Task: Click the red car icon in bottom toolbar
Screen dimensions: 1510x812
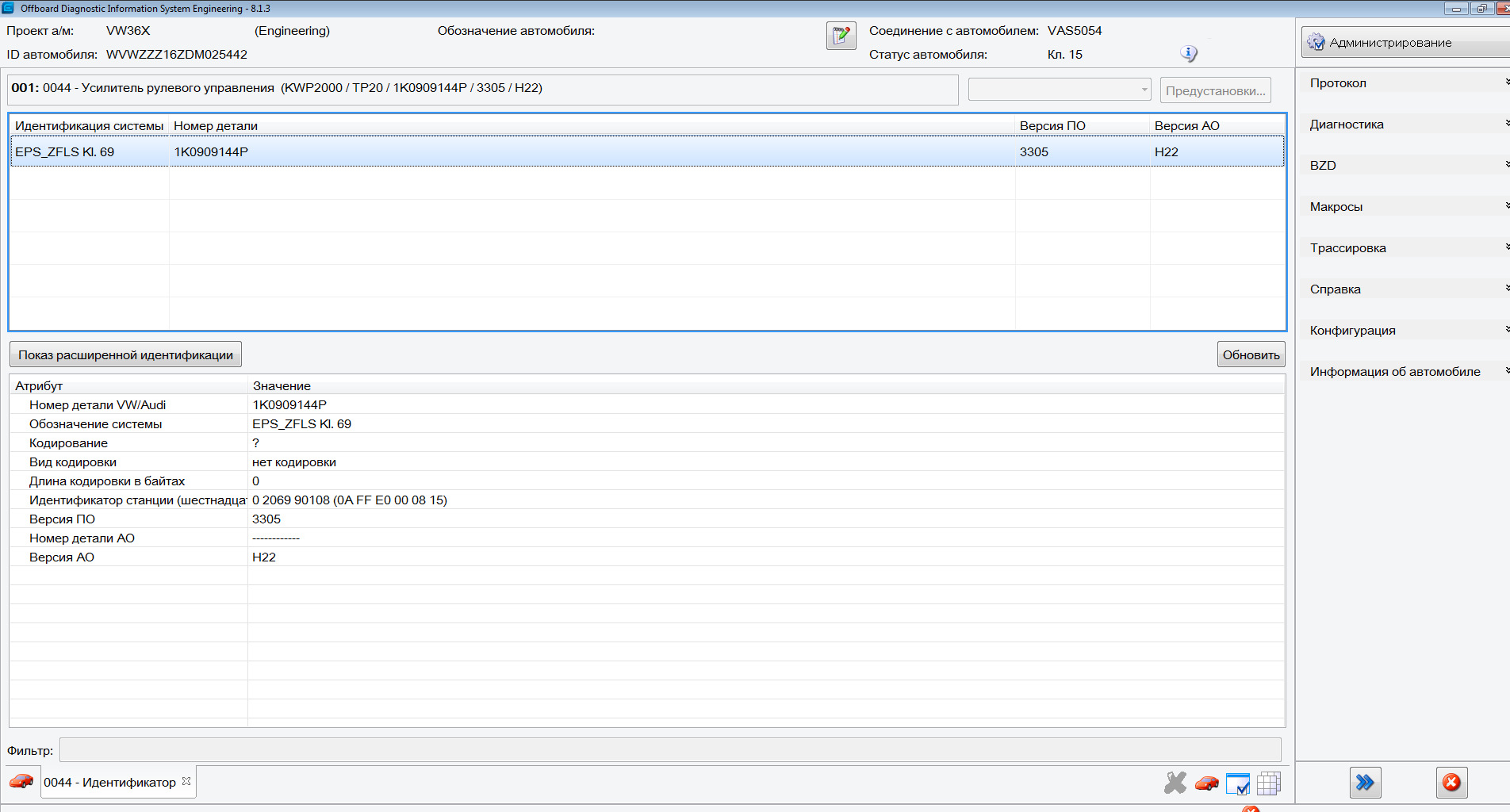Action: (1207, 783)
